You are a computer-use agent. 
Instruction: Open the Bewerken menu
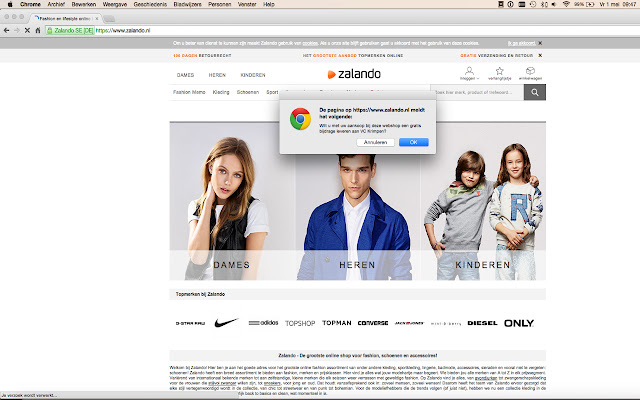tap(84, 4)
